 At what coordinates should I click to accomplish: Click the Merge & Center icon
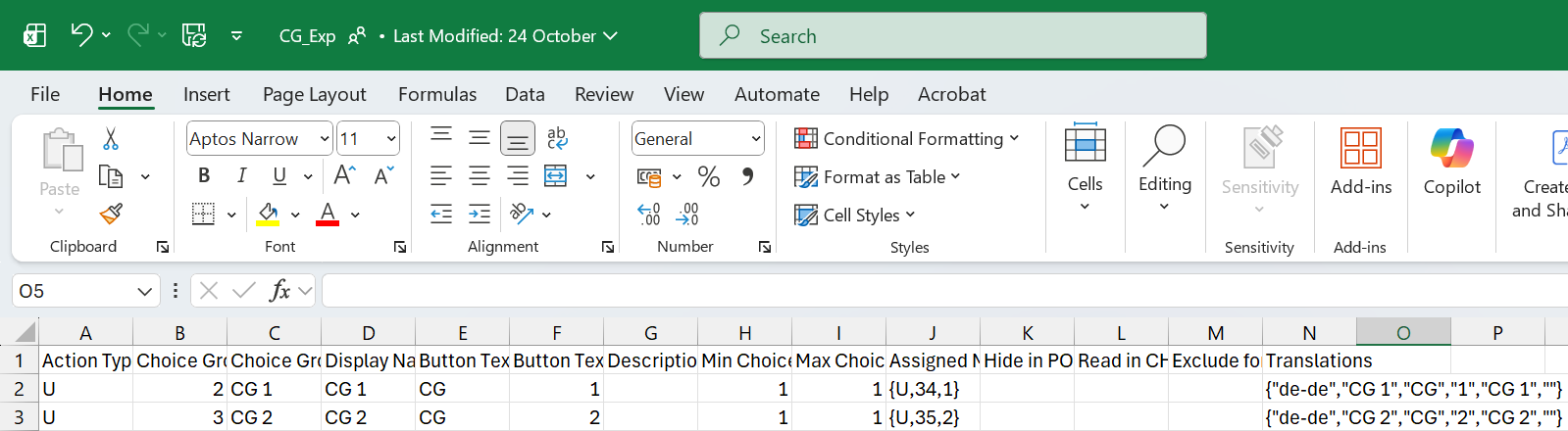coord(556,176)
